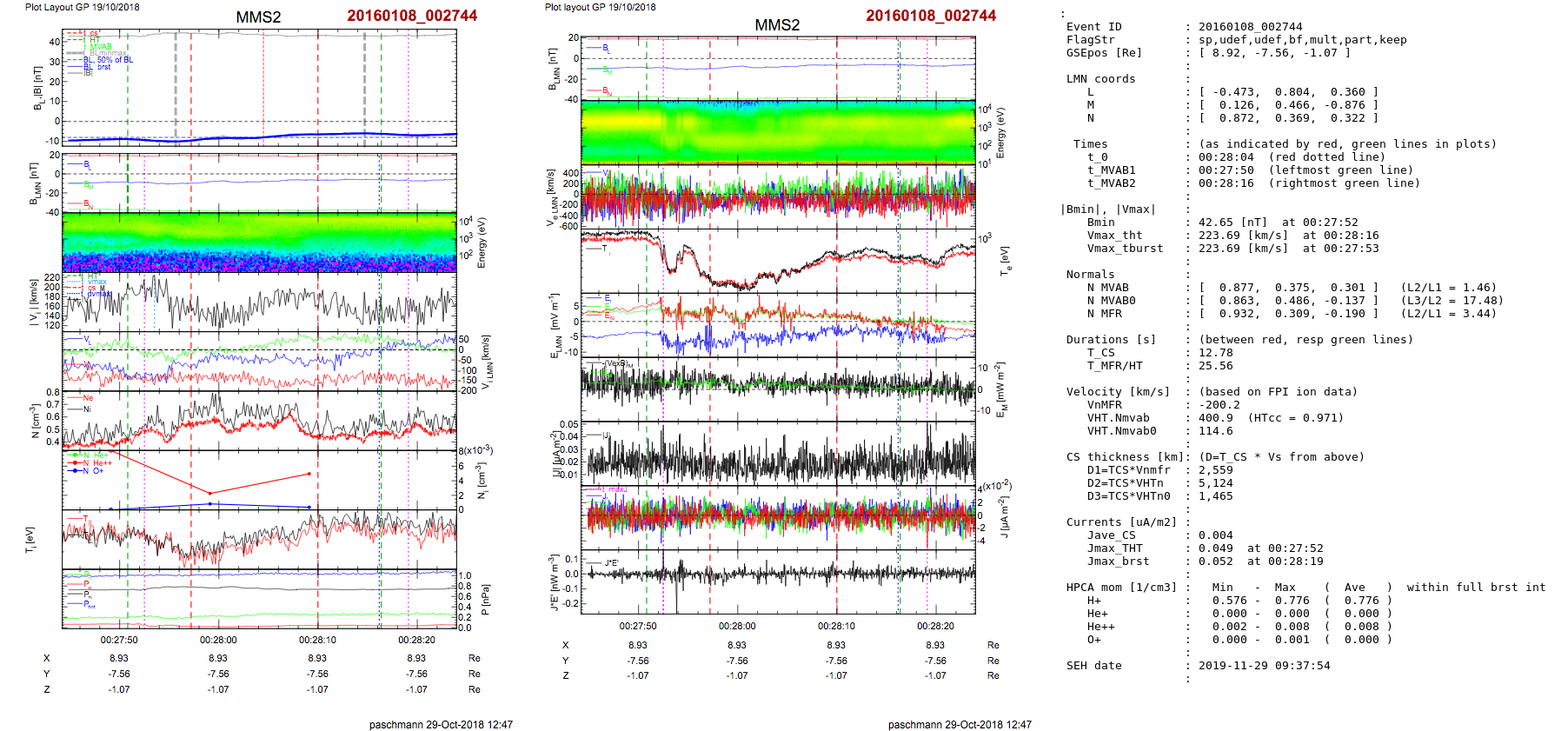Select the electron energy spectrogram in right plot
The height and width of the screenshot is (731, 1568).
tap(778, 131)
